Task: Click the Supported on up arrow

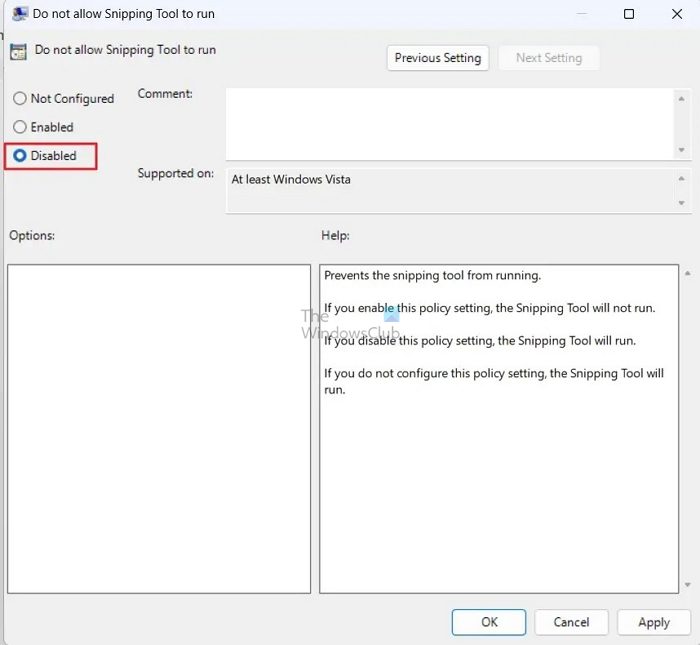Action: click(681, 179)
